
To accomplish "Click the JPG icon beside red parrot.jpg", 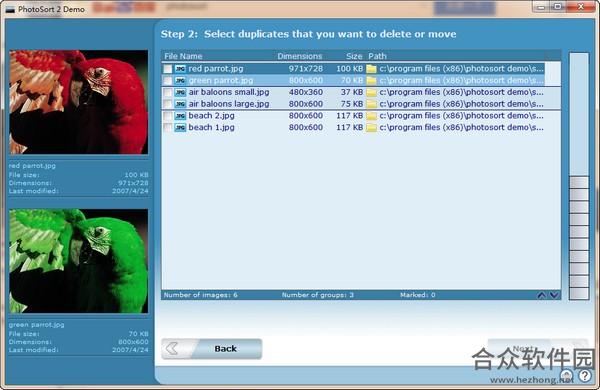I will tap(180, 69).
